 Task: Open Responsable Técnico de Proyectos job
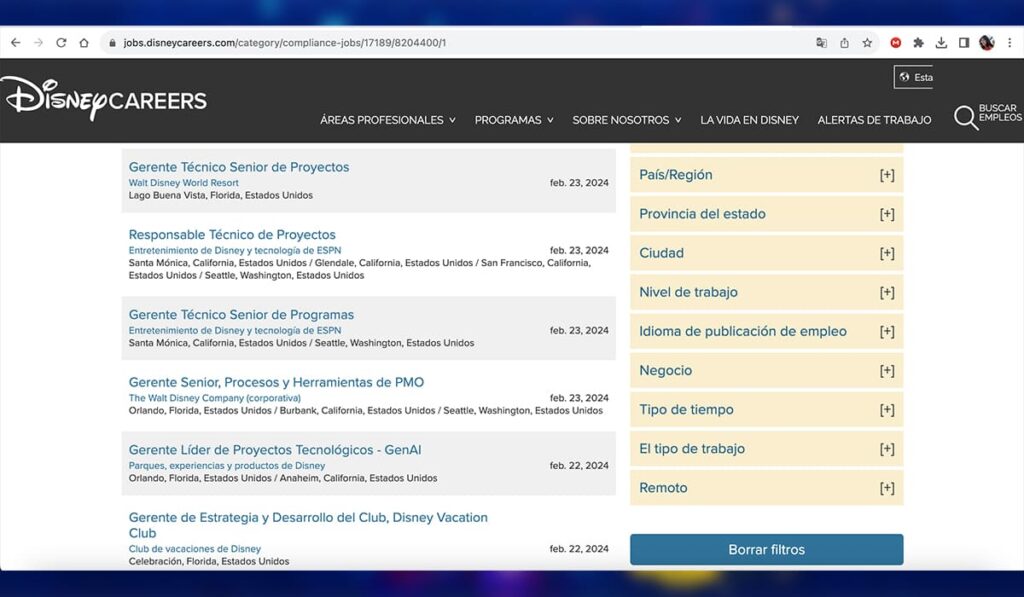tap(232, 234)
